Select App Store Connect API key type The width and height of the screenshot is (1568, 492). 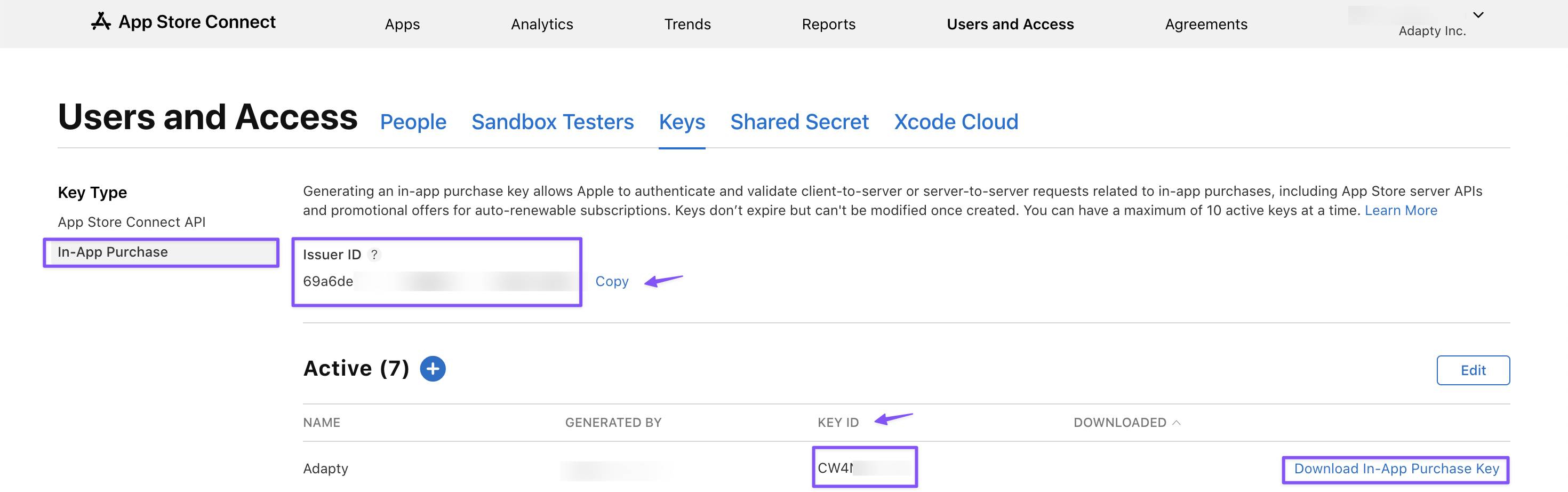coord(132,222)
